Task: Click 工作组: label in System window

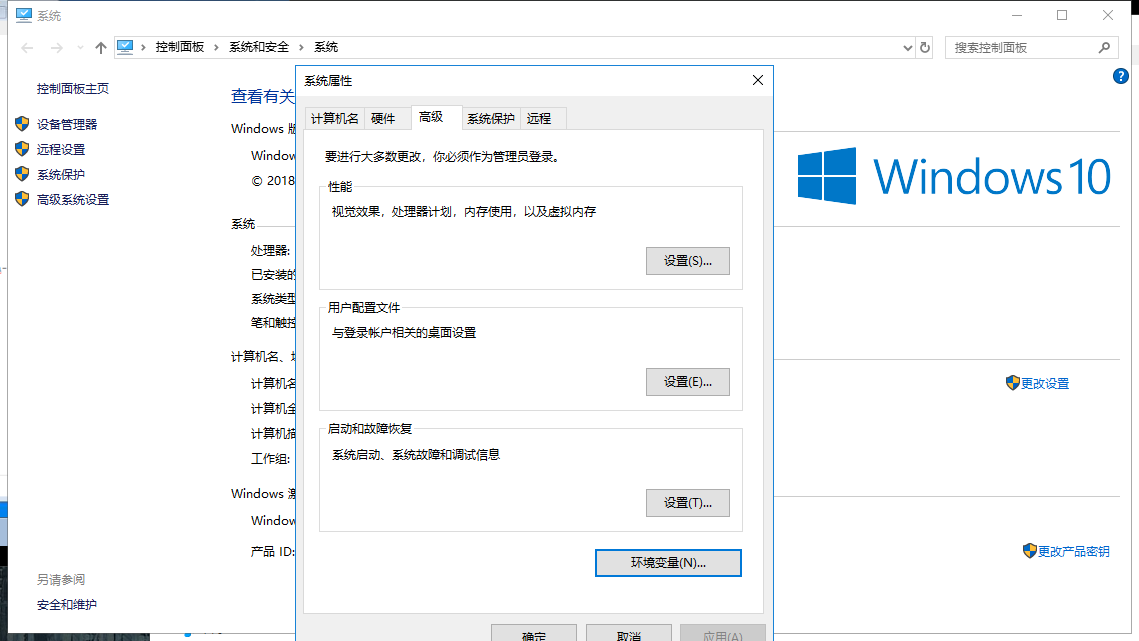Action: point(270,459)
